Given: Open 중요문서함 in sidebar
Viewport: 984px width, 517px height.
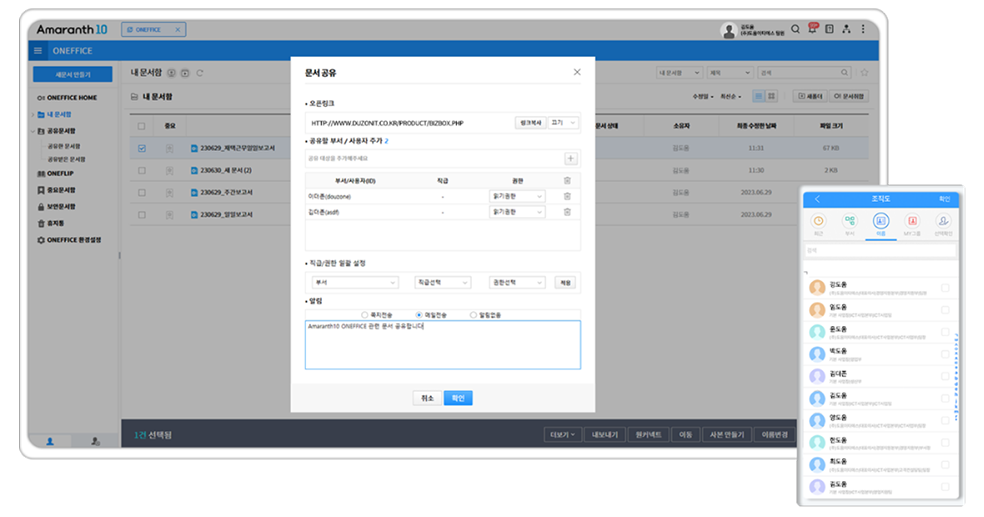Looking at the screenshot, I should [x=56, y=190].
